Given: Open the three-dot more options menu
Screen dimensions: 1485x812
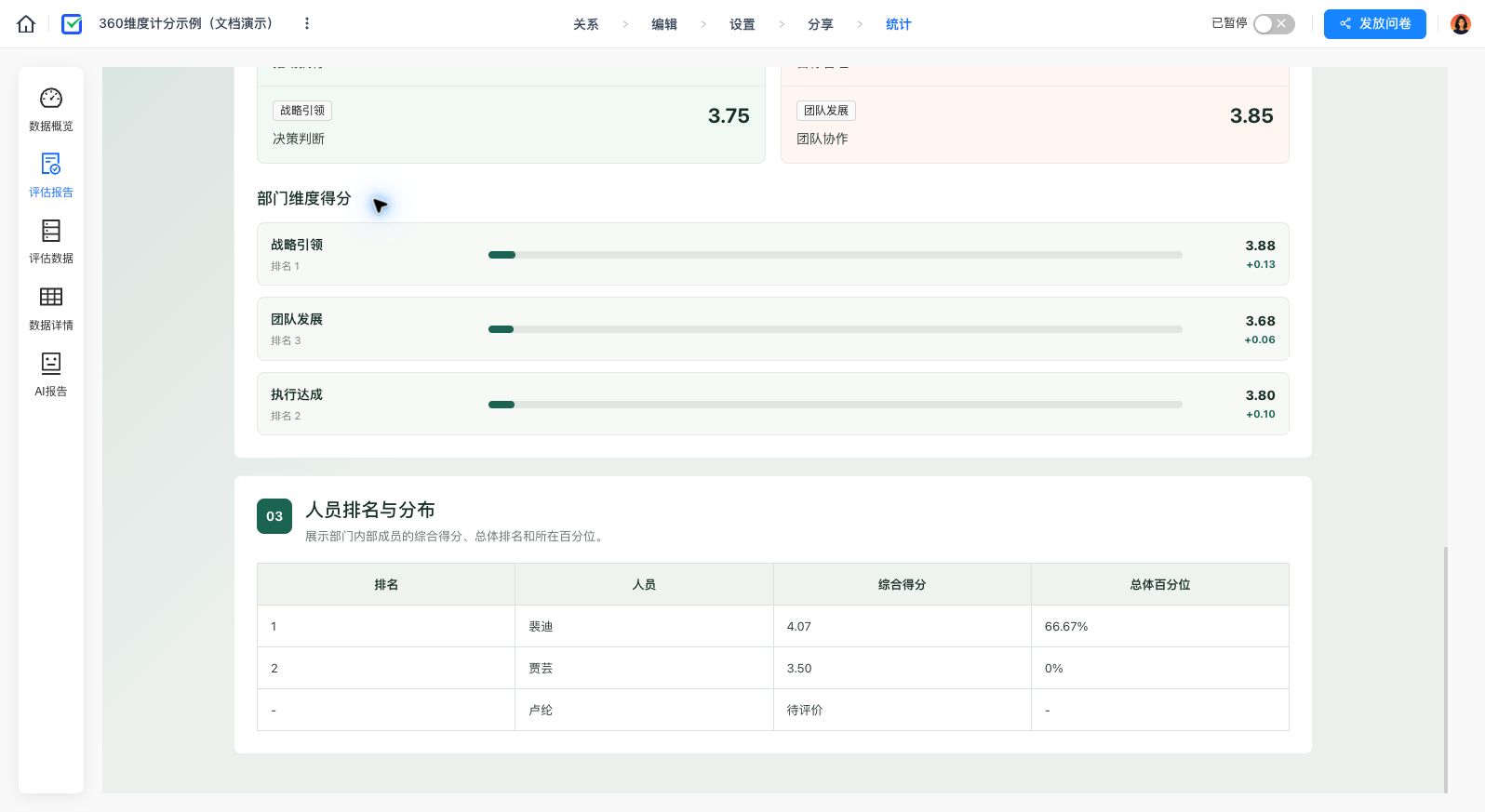Looking at the screenshot, I should [307, 23].
